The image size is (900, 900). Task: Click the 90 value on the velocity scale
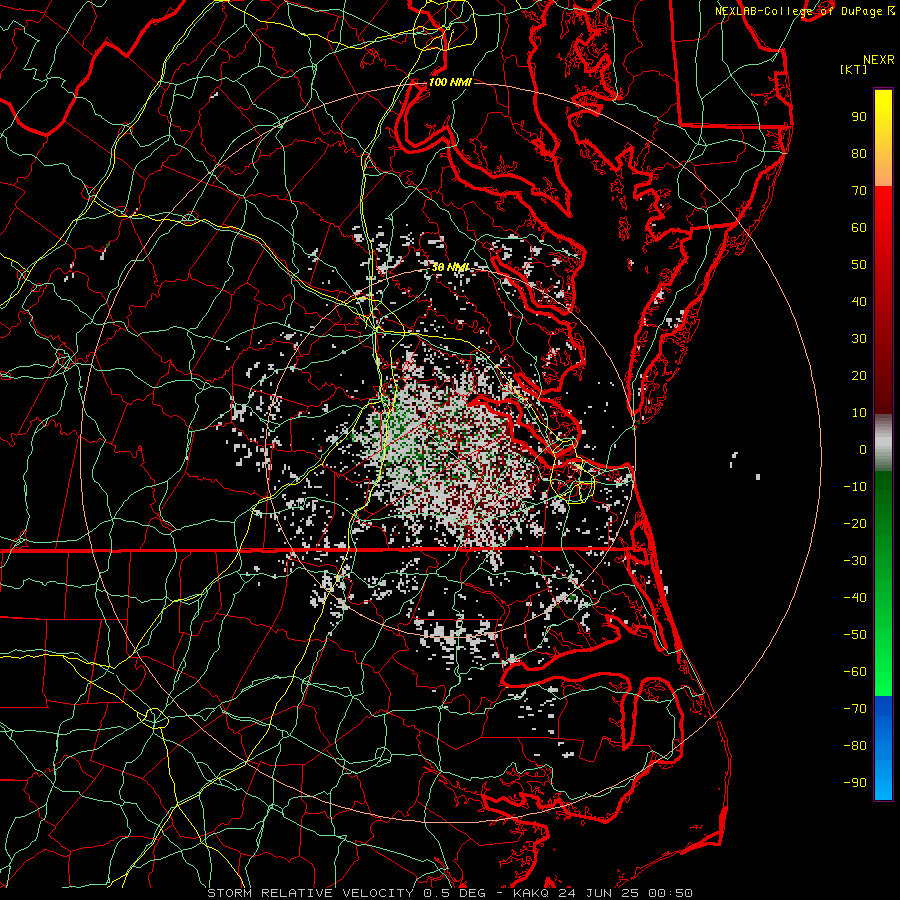pos(859,117)
